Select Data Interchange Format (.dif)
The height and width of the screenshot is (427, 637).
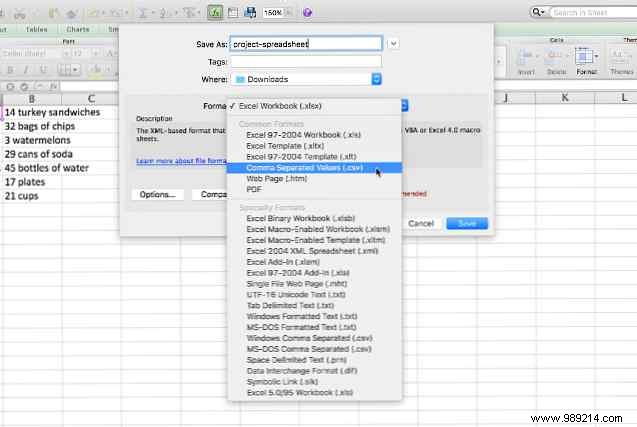(314, 371)
